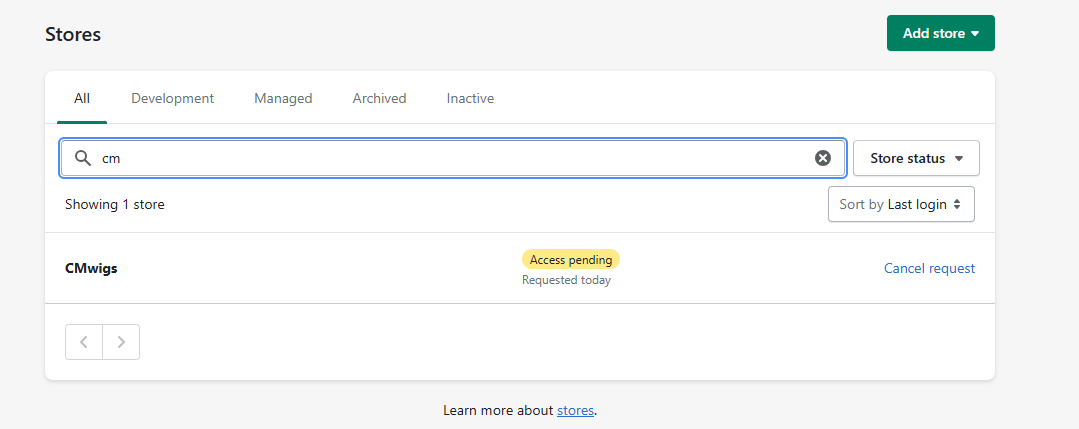Expand the Store status filter
Screen dimensions: 1079x429
coord(916,158)
